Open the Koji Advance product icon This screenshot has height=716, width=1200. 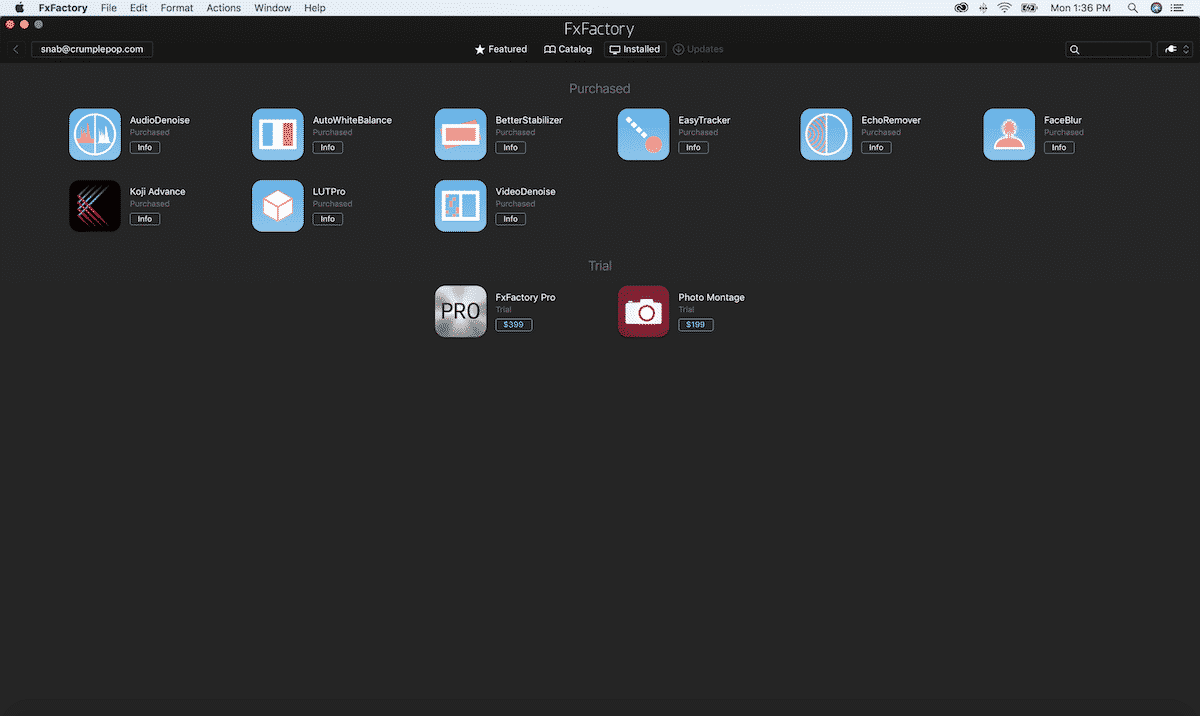tap(95, 206)
